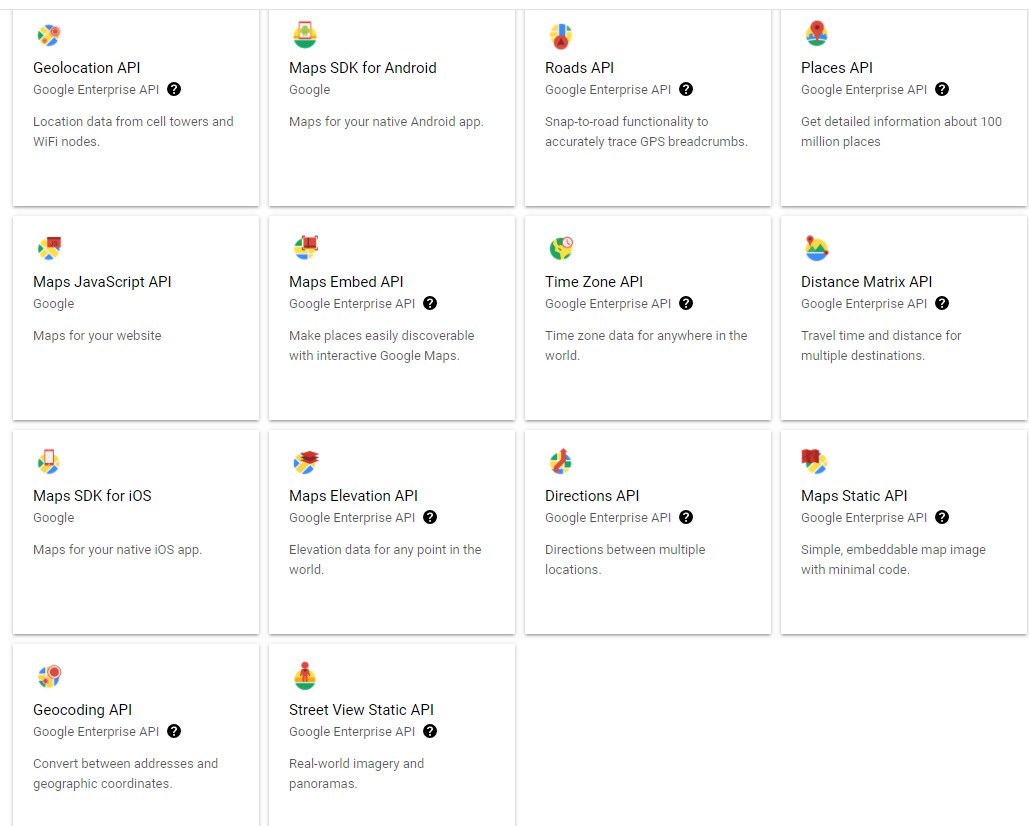Click 'Snap-to-road functionality' description
Viewport: 1029px width, 826px height.
click(646, 131)
